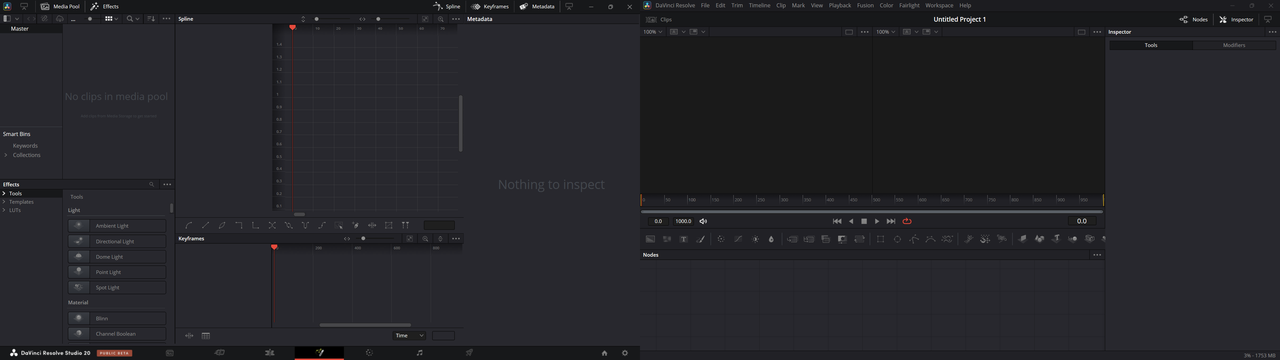Search effects library magnifier icon
The width and height of the screenshot is (1280, 360).
151,184
